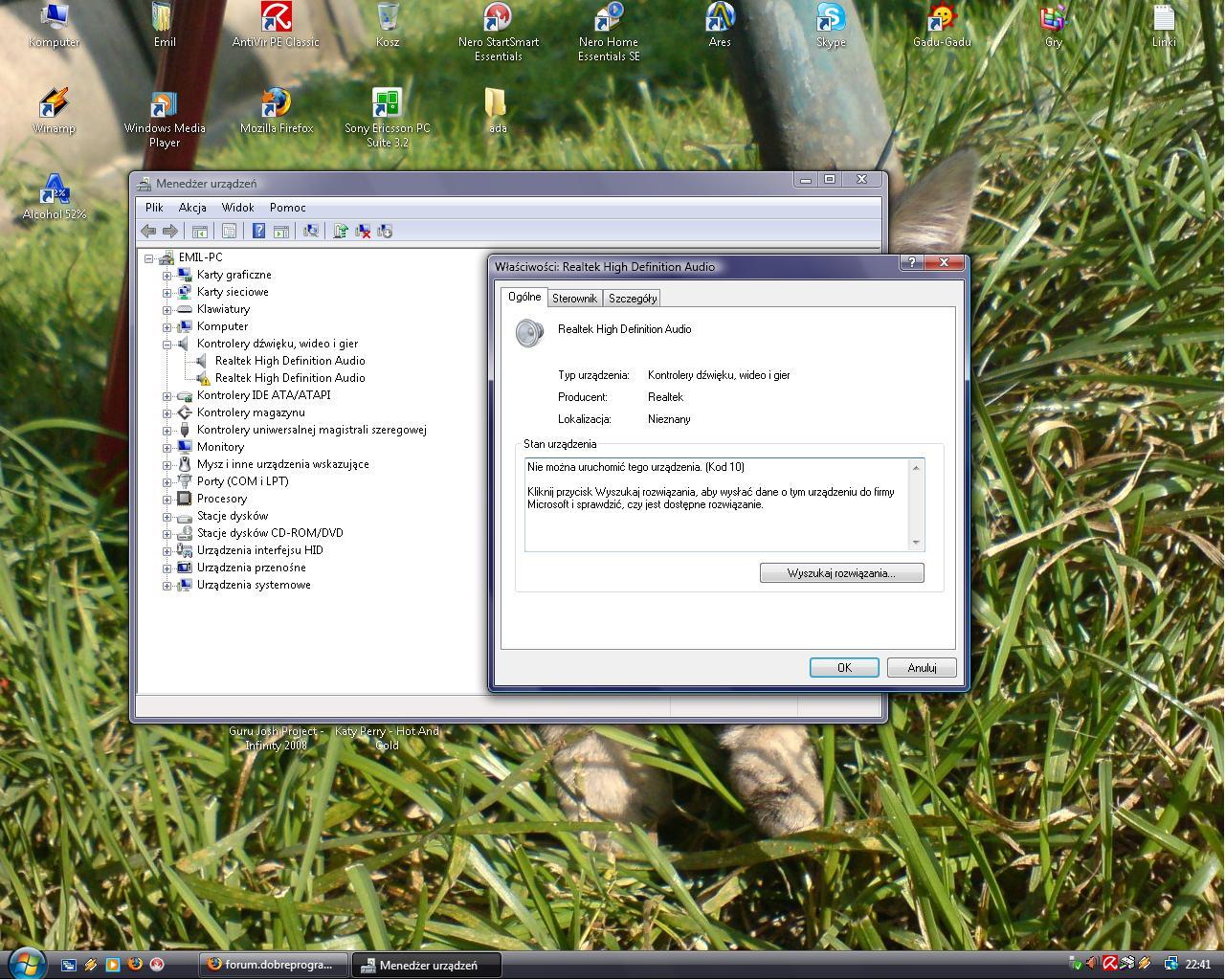Expand the Procesory node

(167, 499)
